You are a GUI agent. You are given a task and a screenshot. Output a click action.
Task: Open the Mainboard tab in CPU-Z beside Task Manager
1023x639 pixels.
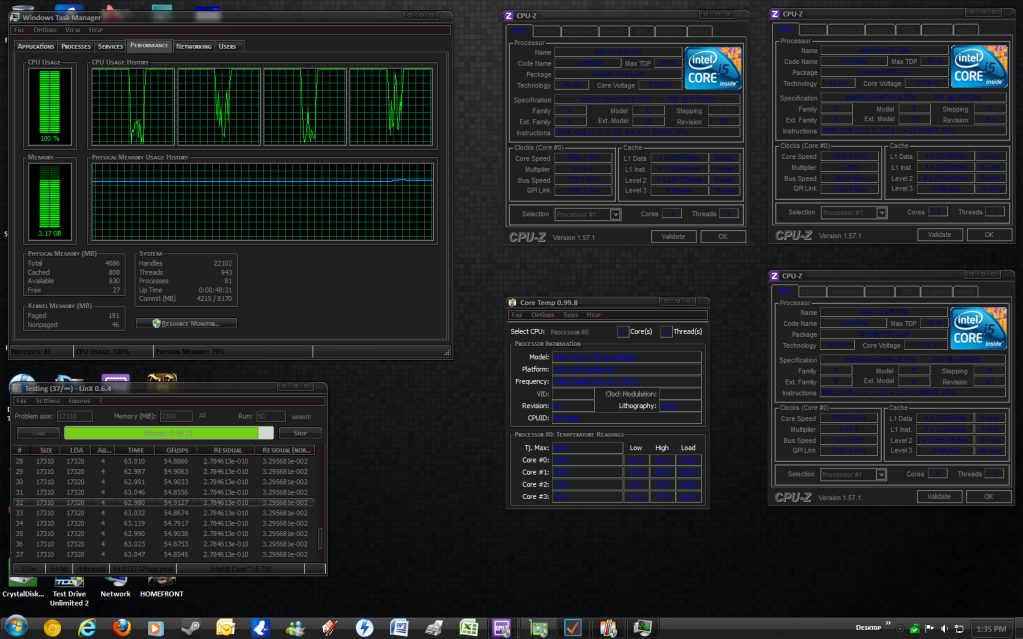(x=579, y=31)
